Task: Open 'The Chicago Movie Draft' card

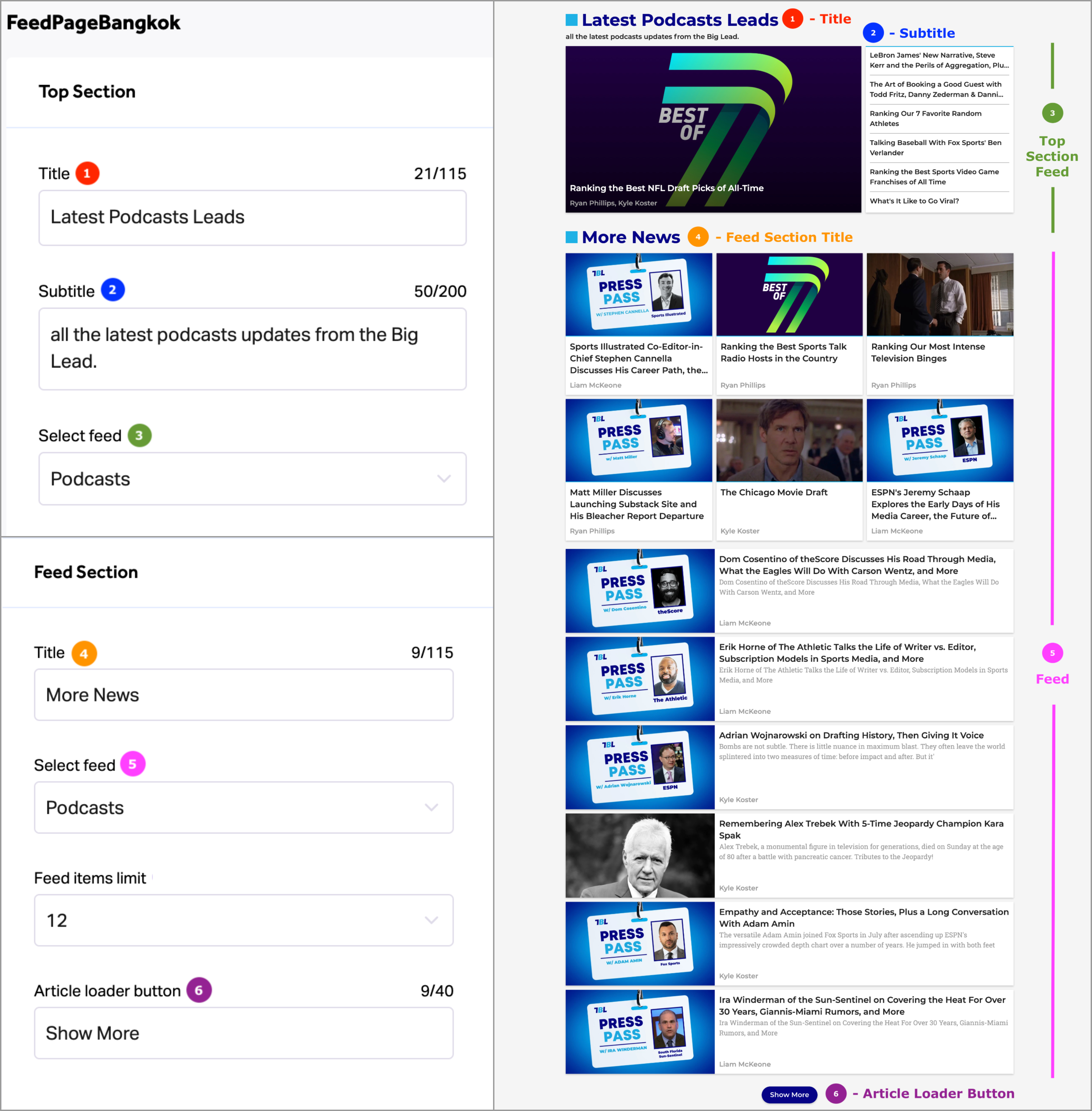Action: 789,469
